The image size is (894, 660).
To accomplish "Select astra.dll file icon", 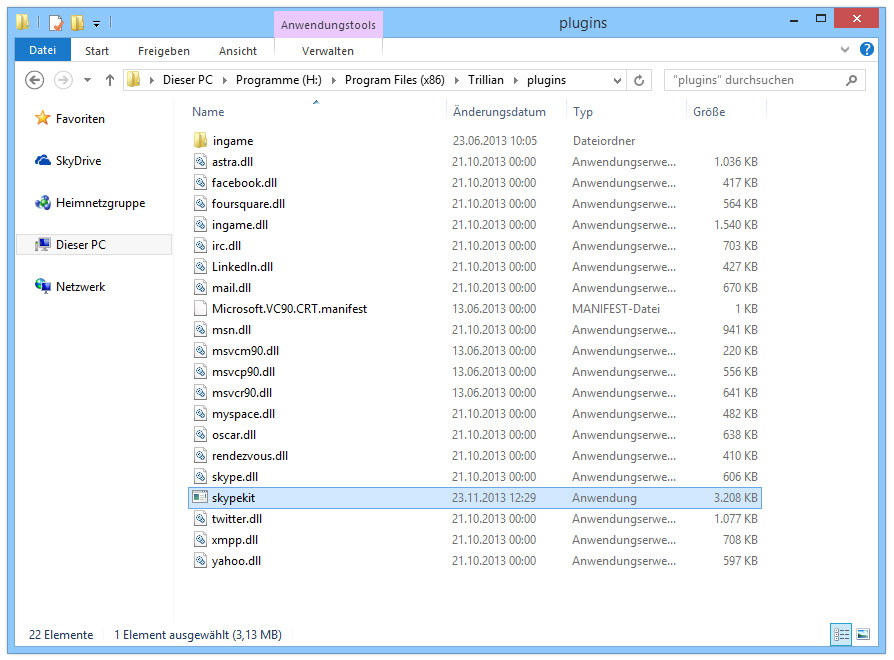I will coord(200,161).
